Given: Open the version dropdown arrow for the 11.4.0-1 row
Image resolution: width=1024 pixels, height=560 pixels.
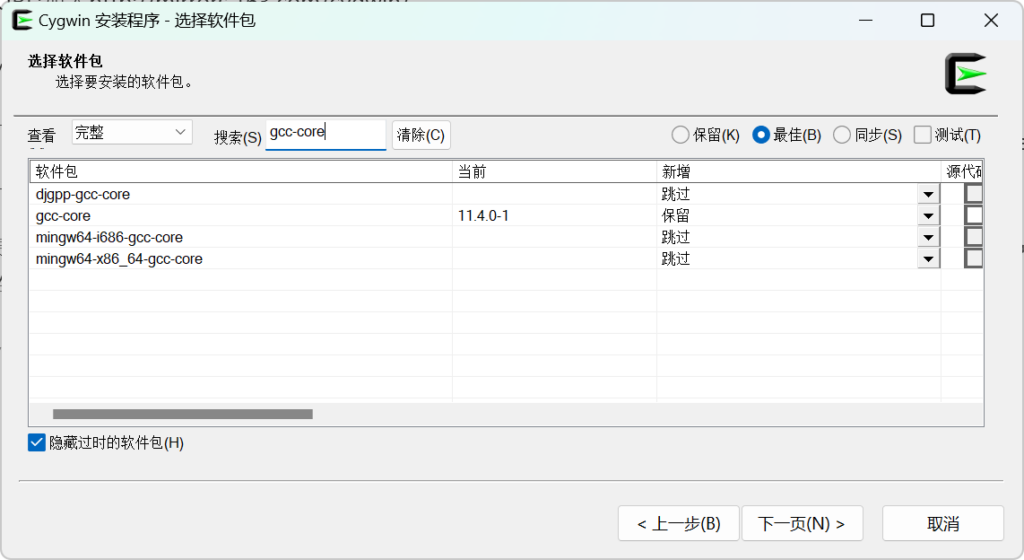Looking at the screenshot, I should click(x=928, y=216).
